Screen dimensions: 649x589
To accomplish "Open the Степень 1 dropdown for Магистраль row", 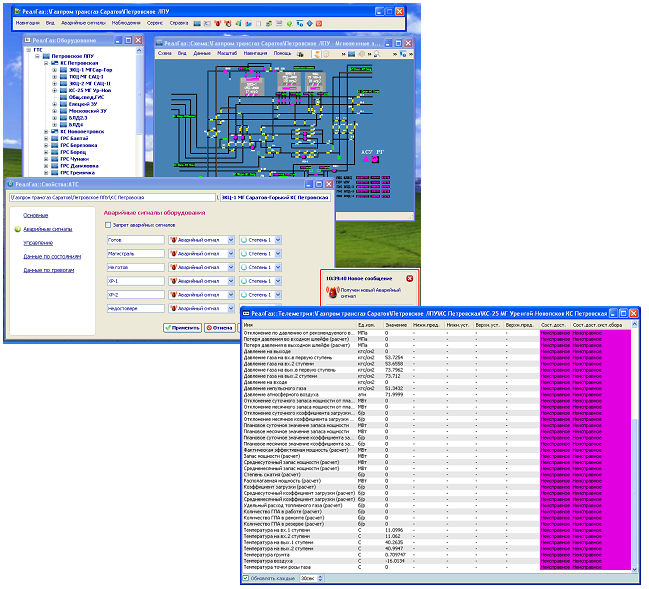I will coord(279,254).
